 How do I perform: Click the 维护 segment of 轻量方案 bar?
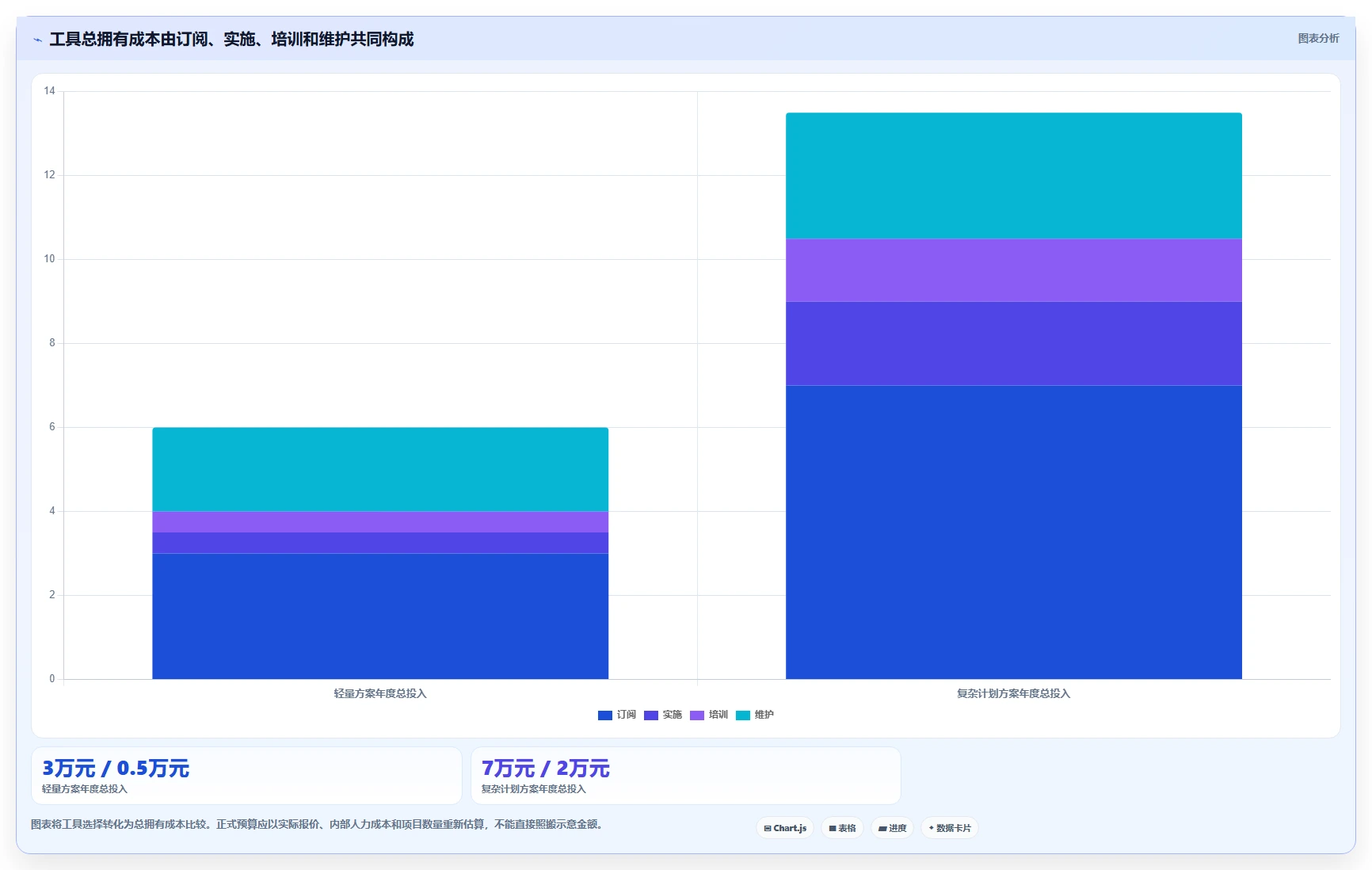coord(380,469)
